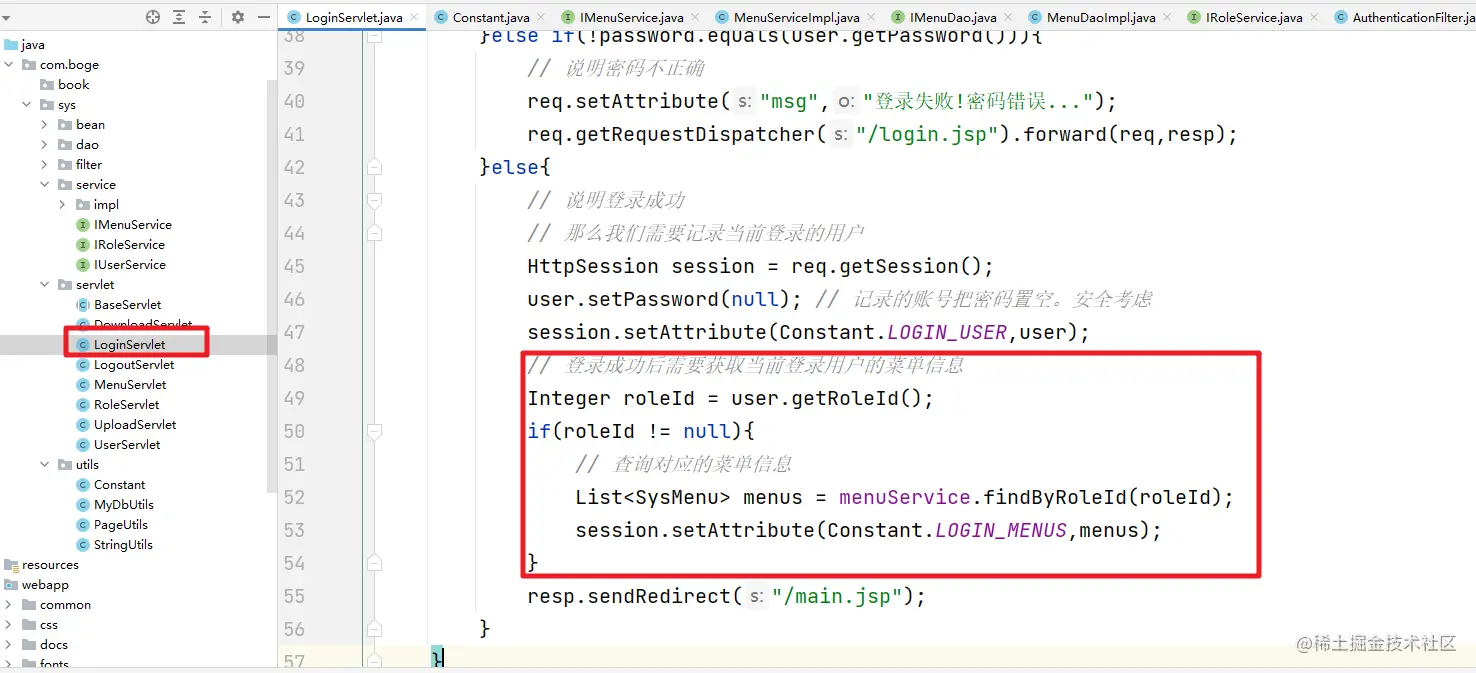Image resolution: width=1476 pixels, height=673 pixels.
Task: Click the fold marker at line 50
Action: [x=374, y=431]
